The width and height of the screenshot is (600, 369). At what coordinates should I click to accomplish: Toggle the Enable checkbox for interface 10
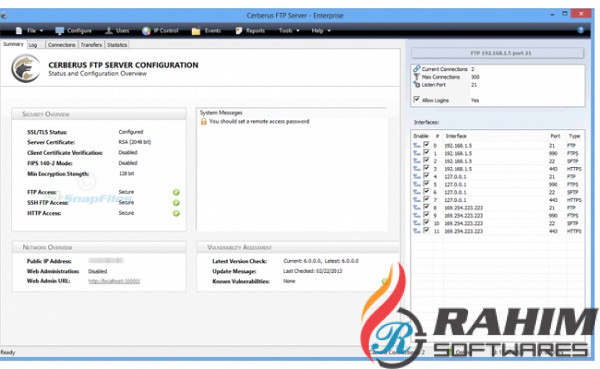(x=426, y=222)
